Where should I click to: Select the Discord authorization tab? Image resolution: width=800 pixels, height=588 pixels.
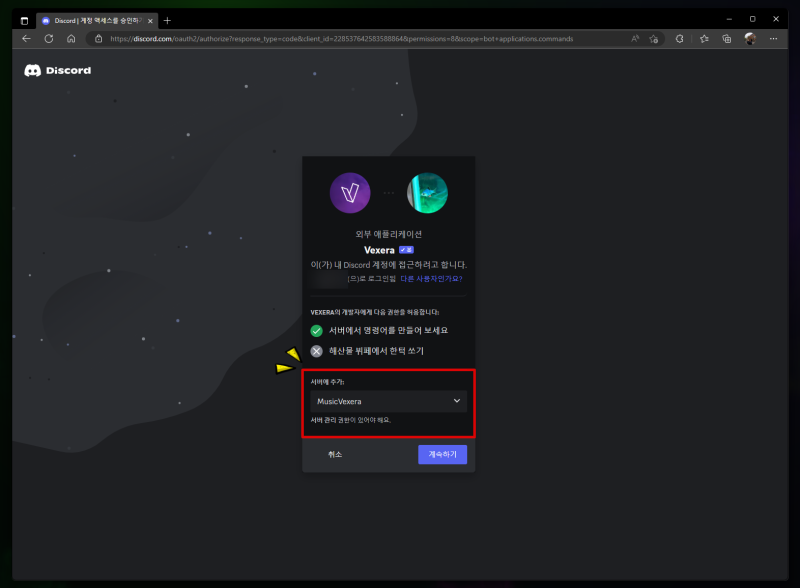[x=96, y=21]
